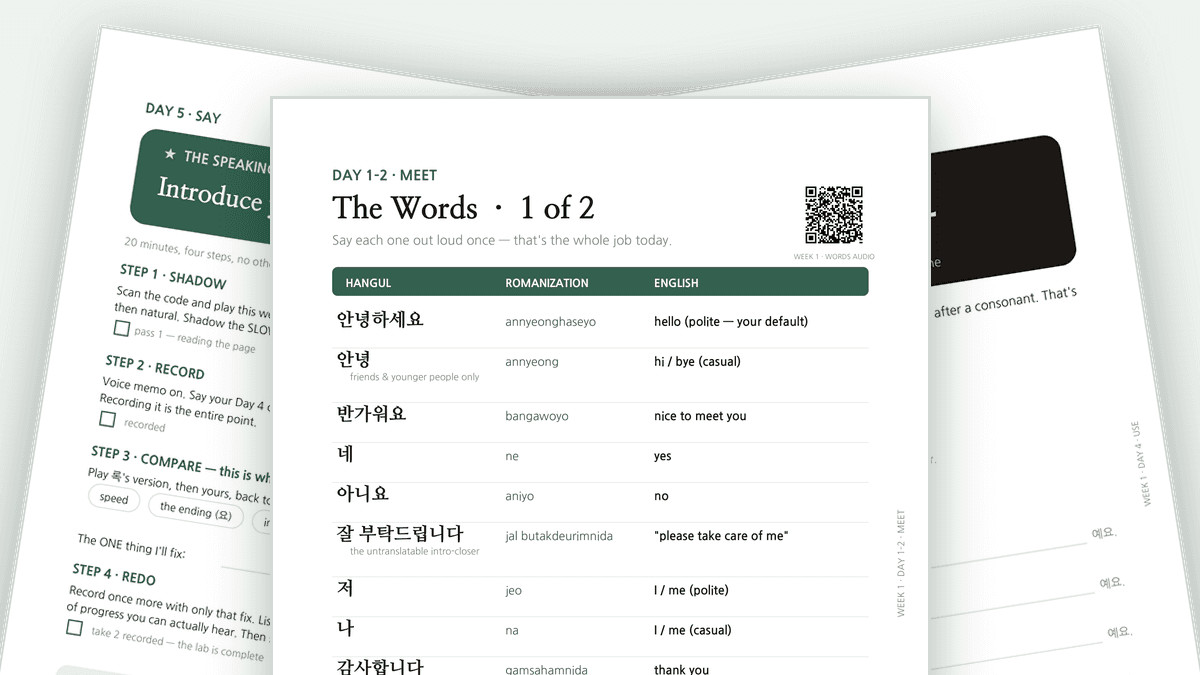Select the Hangul word 안녕
Screen dimensions: 1200x675
(x=354, y=360)
